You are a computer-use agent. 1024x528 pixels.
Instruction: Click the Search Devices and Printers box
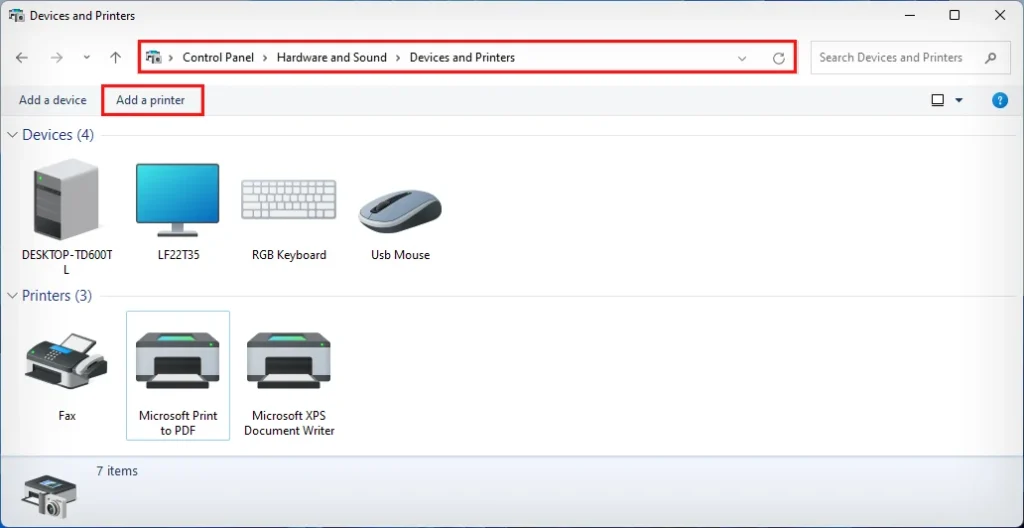tap(895, 58)
